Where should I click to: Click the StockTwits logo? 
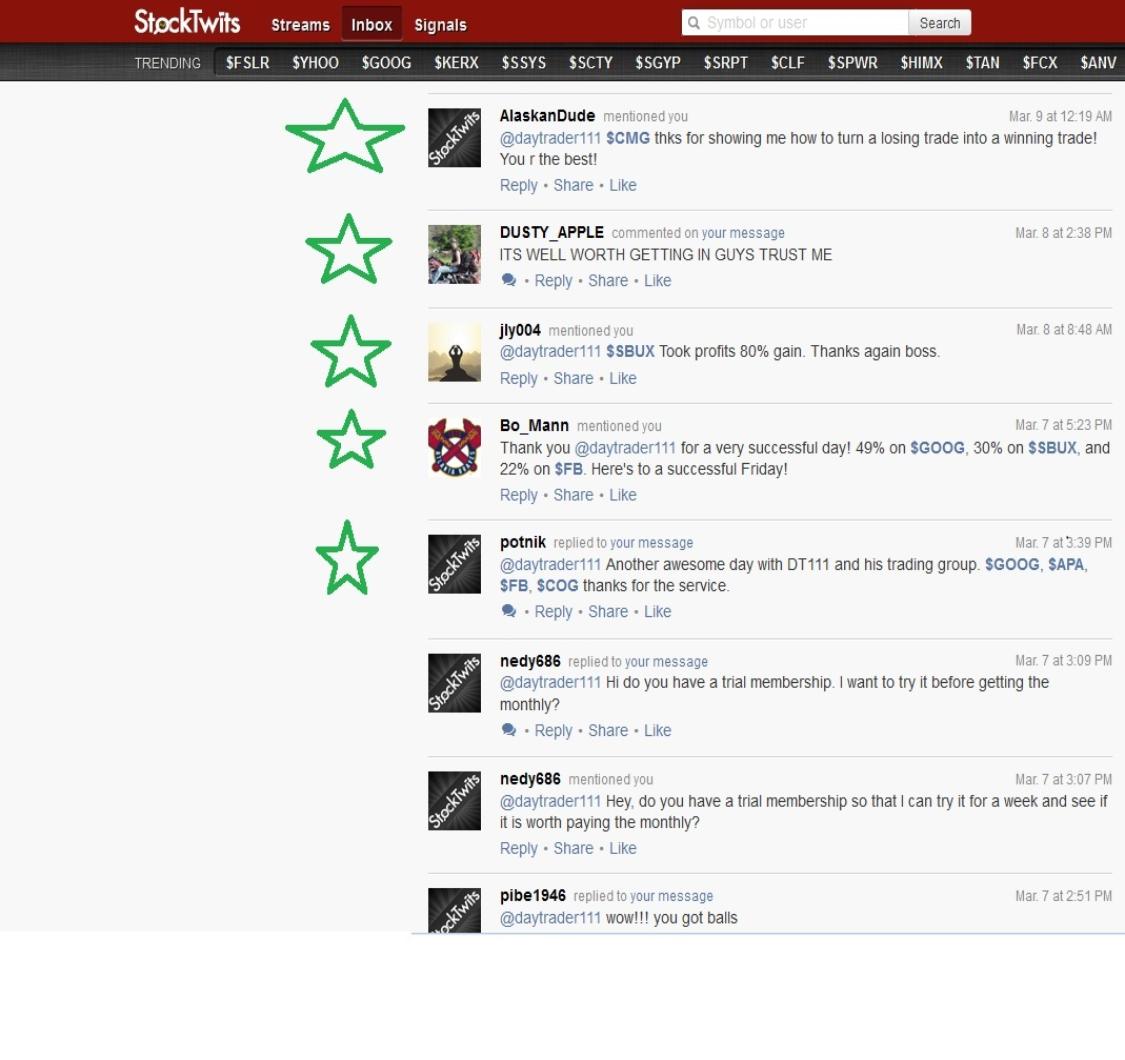(x=187, y=22)
